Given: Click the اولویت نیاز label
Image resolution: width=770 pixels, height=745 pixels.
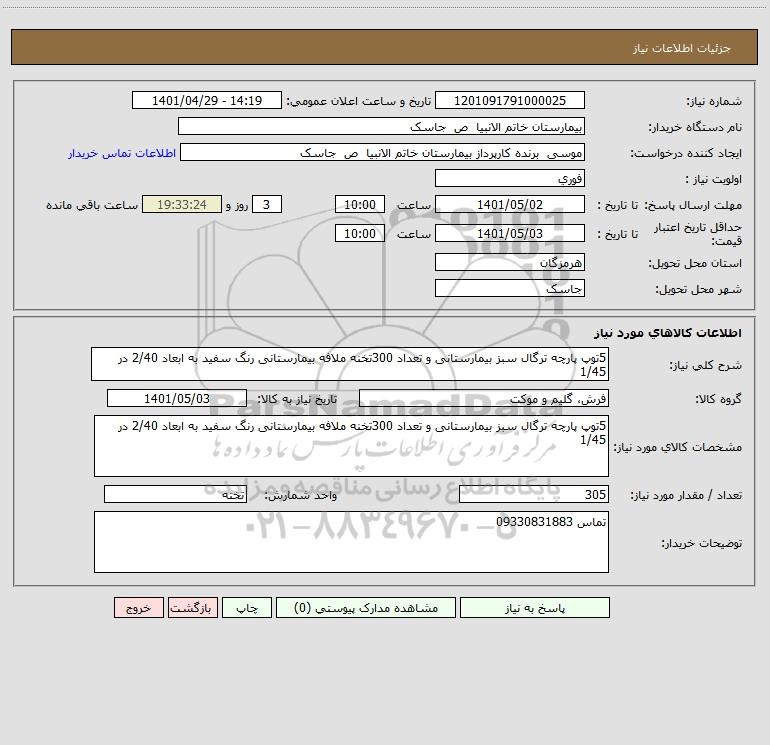Looking at the screenshot, I should coord(714,179).
